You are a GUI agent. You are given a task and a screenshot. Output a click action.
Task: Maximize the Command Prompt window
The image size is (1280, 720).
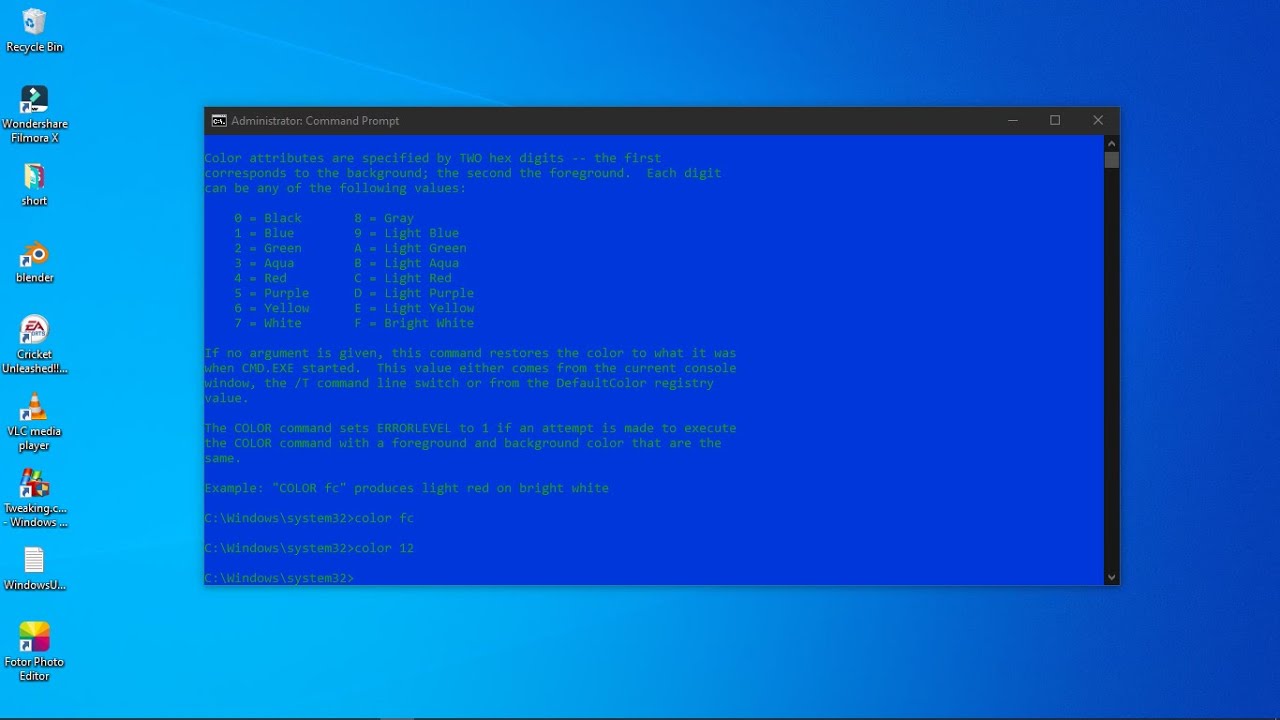coord(1055,121)
